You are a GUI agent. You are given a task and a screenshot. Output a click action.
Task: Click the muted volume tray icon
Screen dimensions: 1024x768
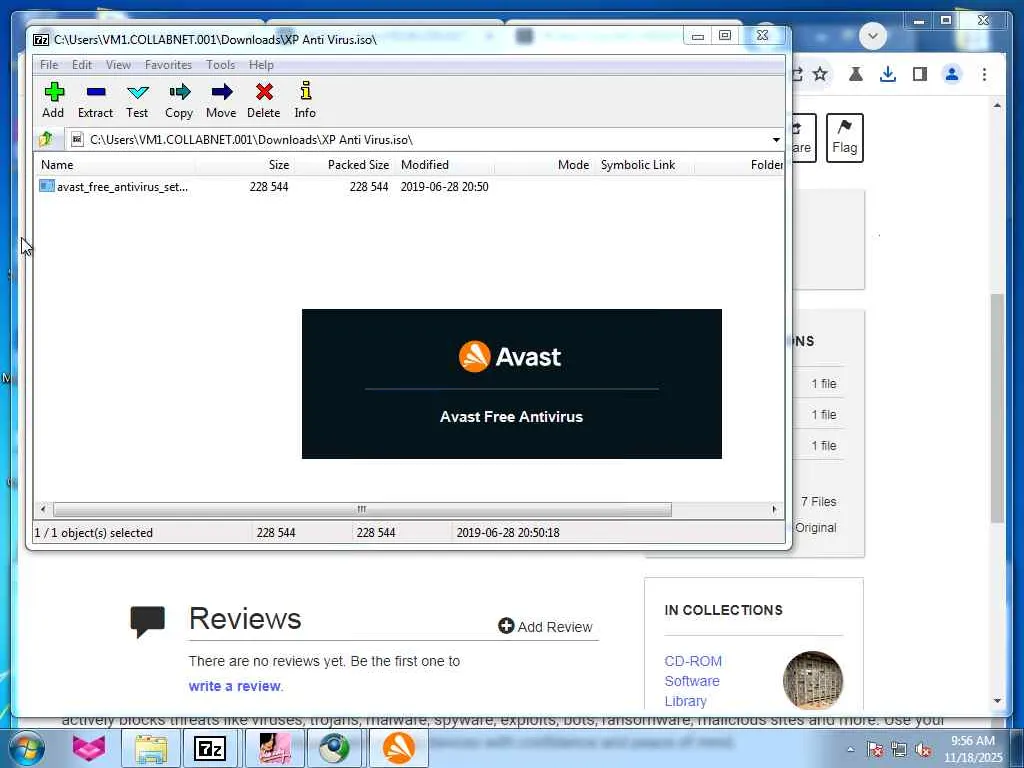point(923,750)
